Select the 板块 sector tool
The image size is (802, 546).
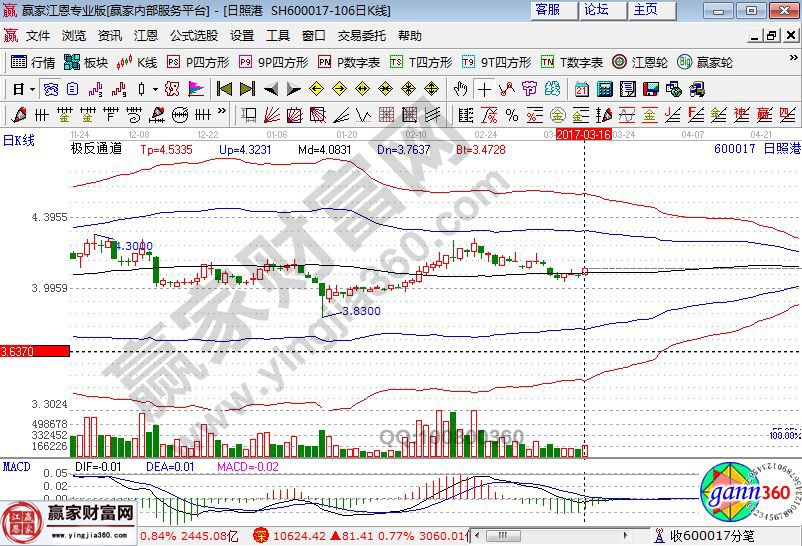(86, 62)
